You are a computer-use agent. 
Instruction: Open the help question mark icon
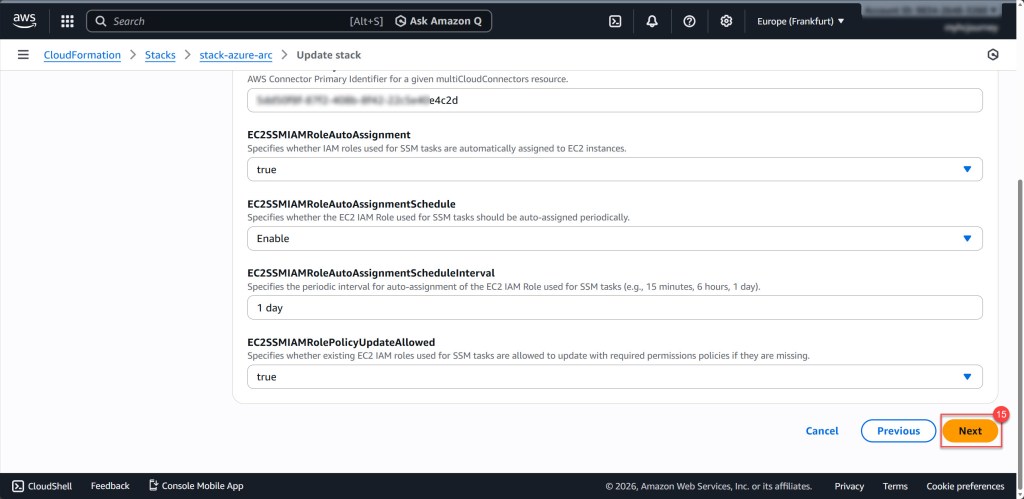click(x=689, y=21)
